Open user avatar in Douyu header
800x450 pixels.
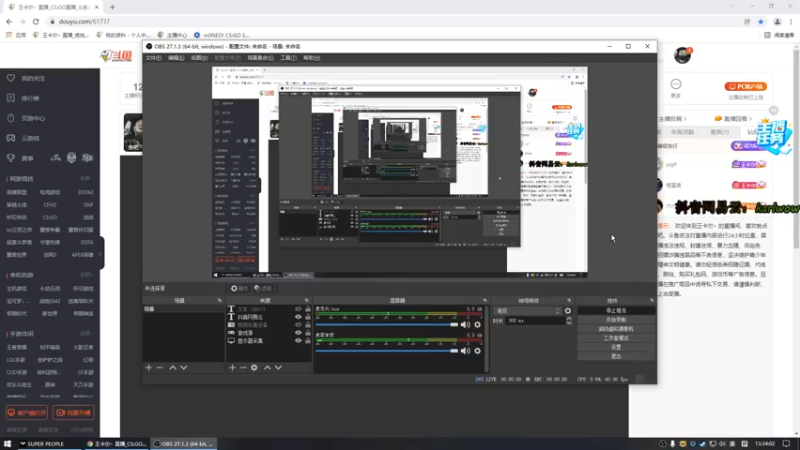682,55
